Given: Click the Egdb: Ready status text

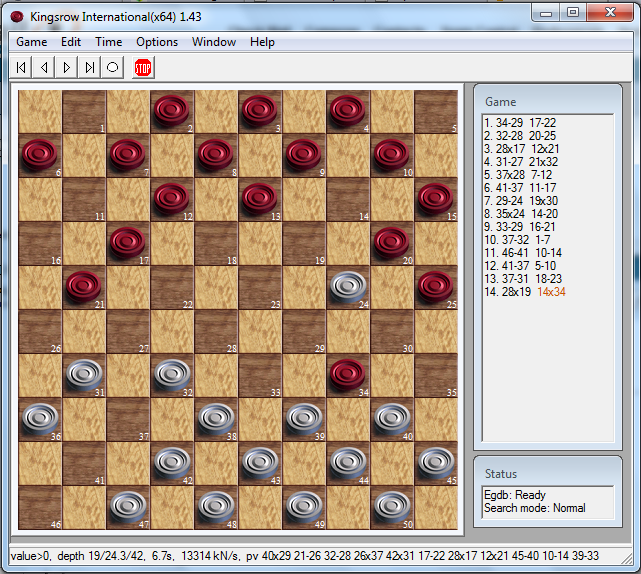Looking at the screenshot, I should 515,495.
